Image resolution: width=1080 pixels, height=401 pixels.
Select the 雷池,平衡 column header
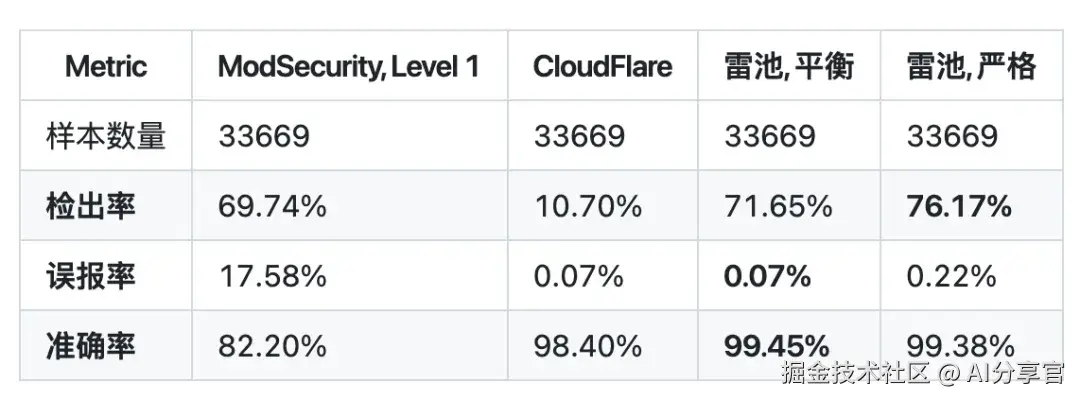point(789,67)
